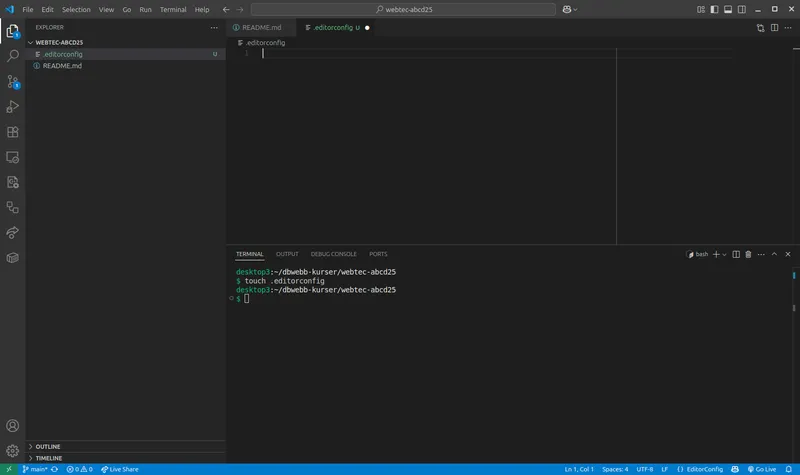
Task: Select the TERMINAL panel tab
Action: tap(249, 254)
